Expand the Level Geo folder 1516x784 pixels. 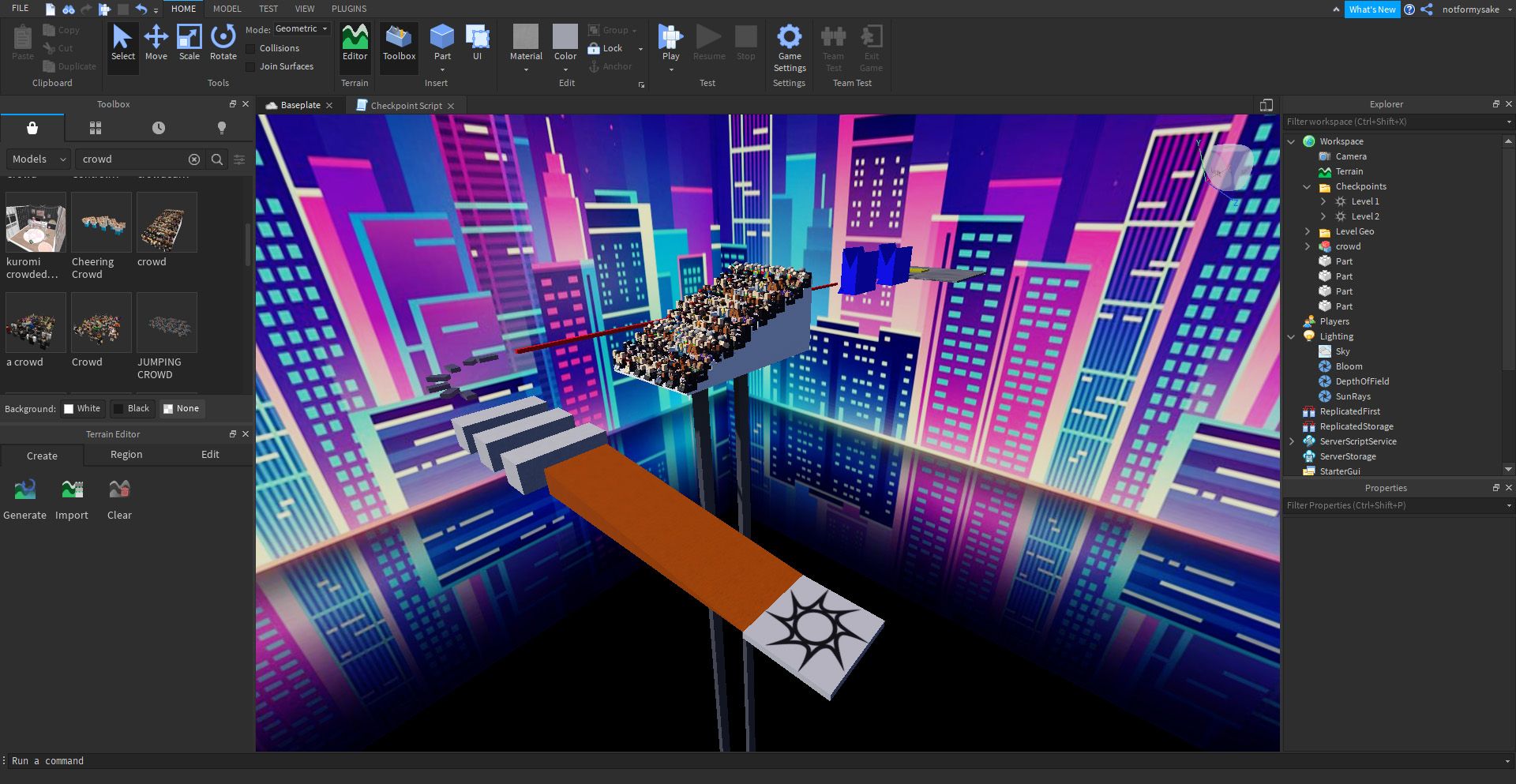click(x=1307, y=231)
